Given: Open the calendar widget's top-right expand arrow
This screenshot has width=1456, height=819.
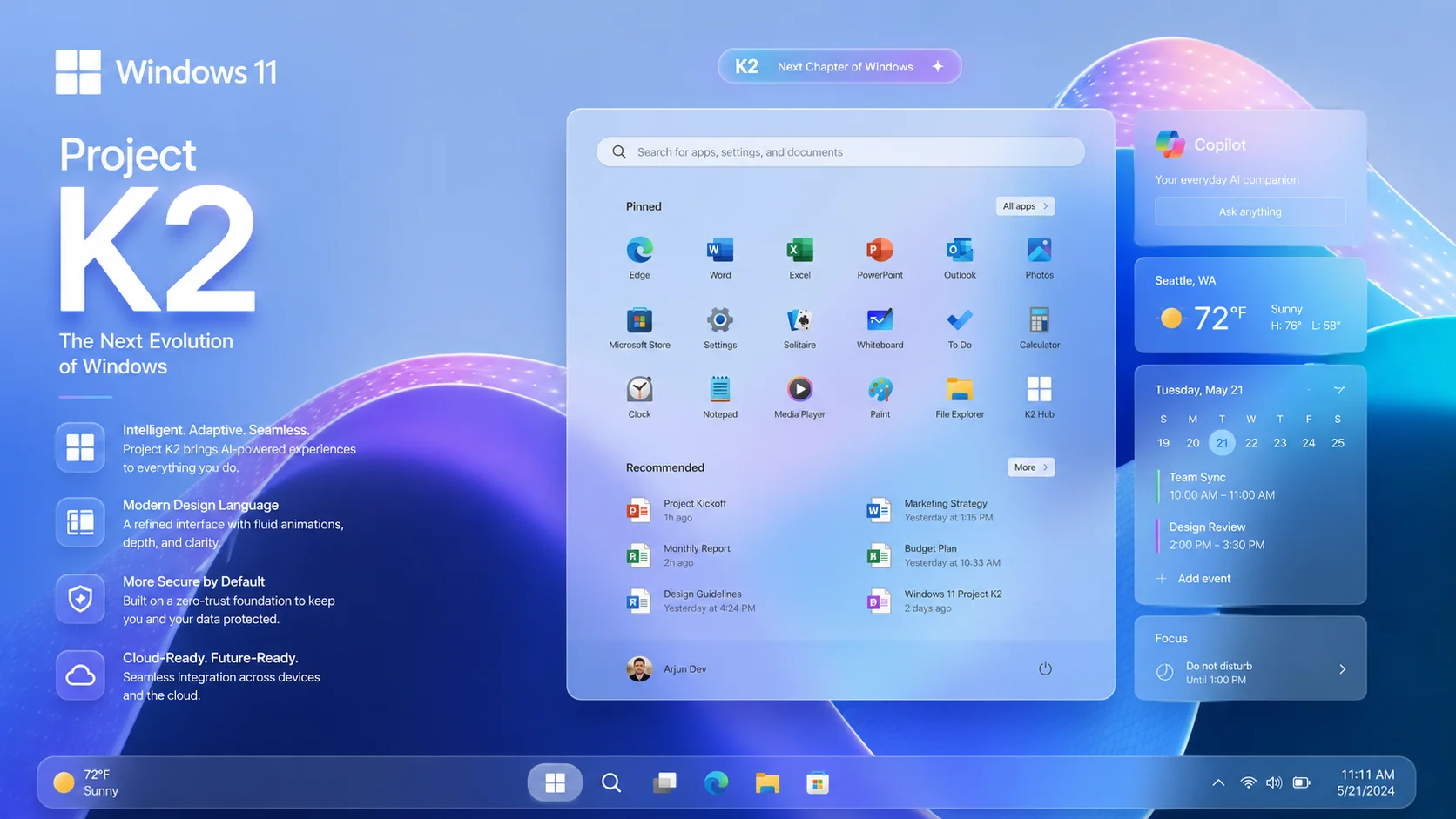Looking at the screenshot, I should coord(1339,390).
